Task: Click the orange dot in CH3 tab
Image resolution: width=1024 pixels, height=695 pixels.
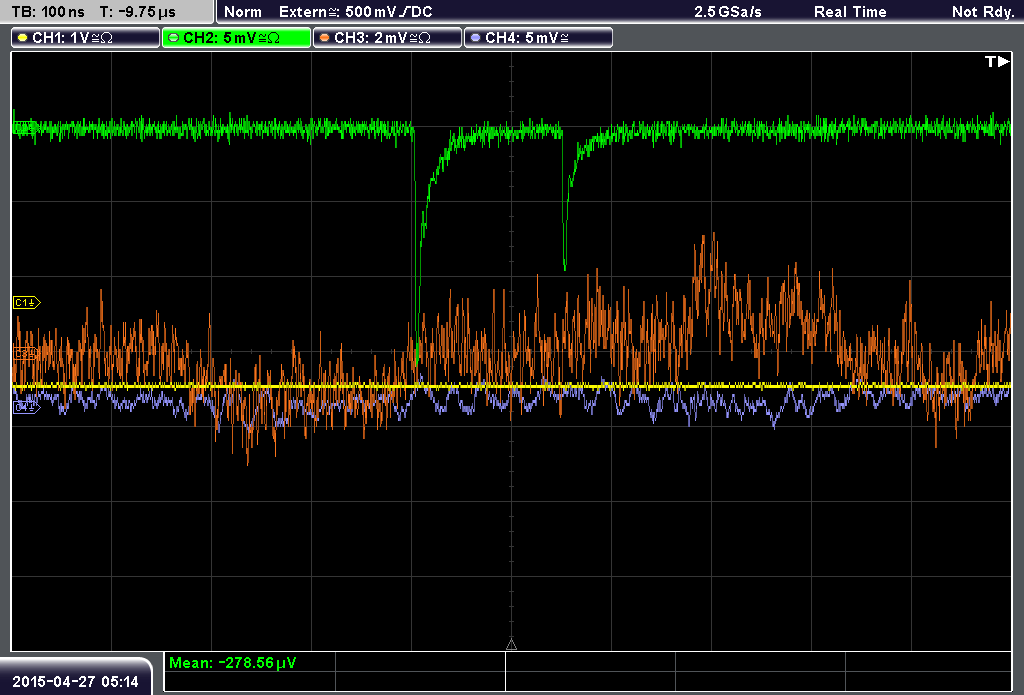Action: (325, 38)
